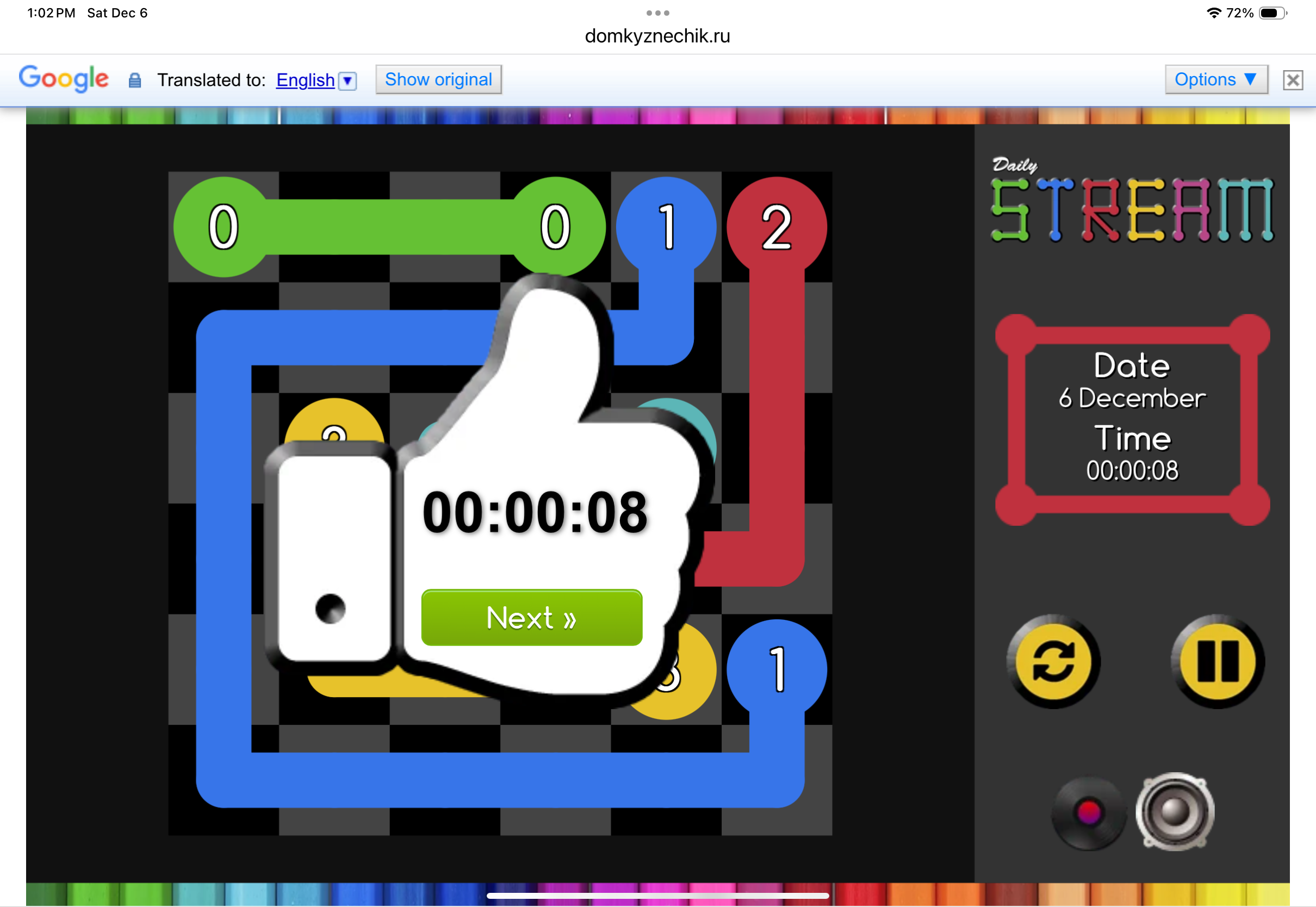Pause the game with yellow pause button

[x=1218, y=661]
